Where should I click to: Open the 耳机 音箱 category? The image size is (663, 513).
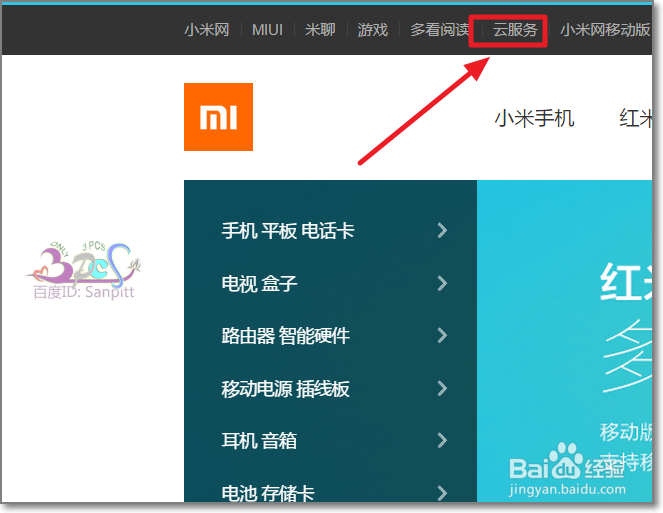259,441
